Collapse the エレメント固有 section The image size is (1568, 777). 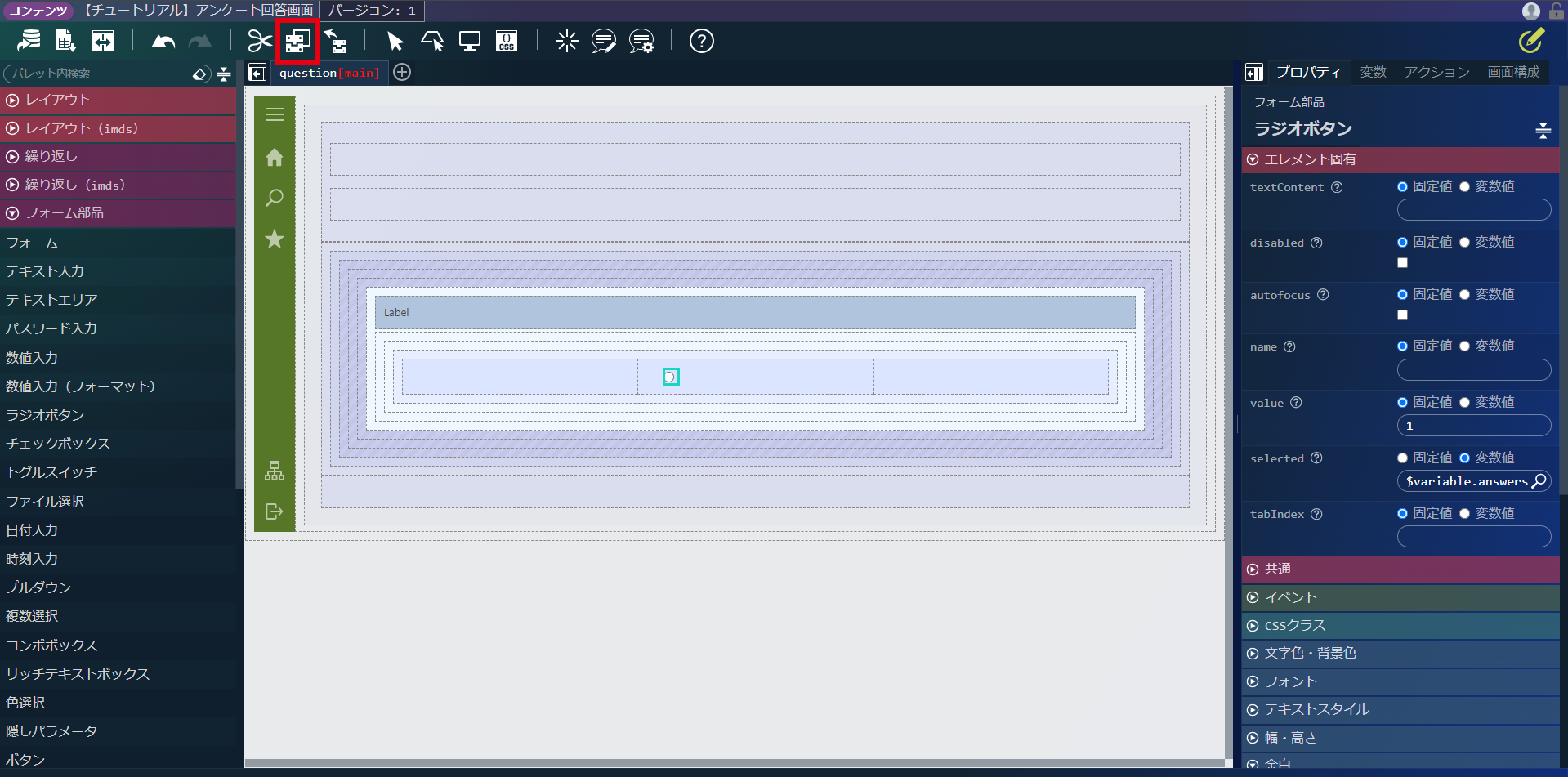[x=1400, y=159]
